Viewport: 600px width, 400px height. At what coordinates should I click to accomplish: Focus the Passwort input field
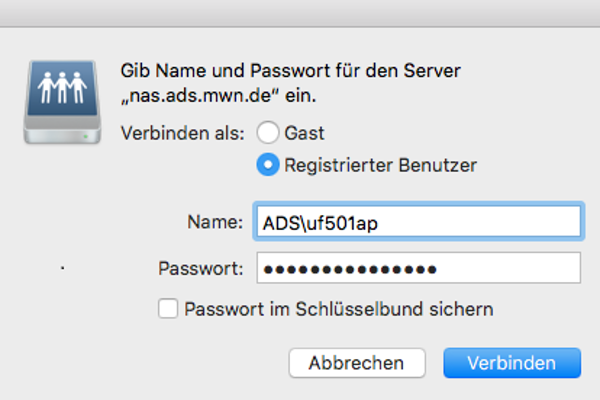point(419,268)
